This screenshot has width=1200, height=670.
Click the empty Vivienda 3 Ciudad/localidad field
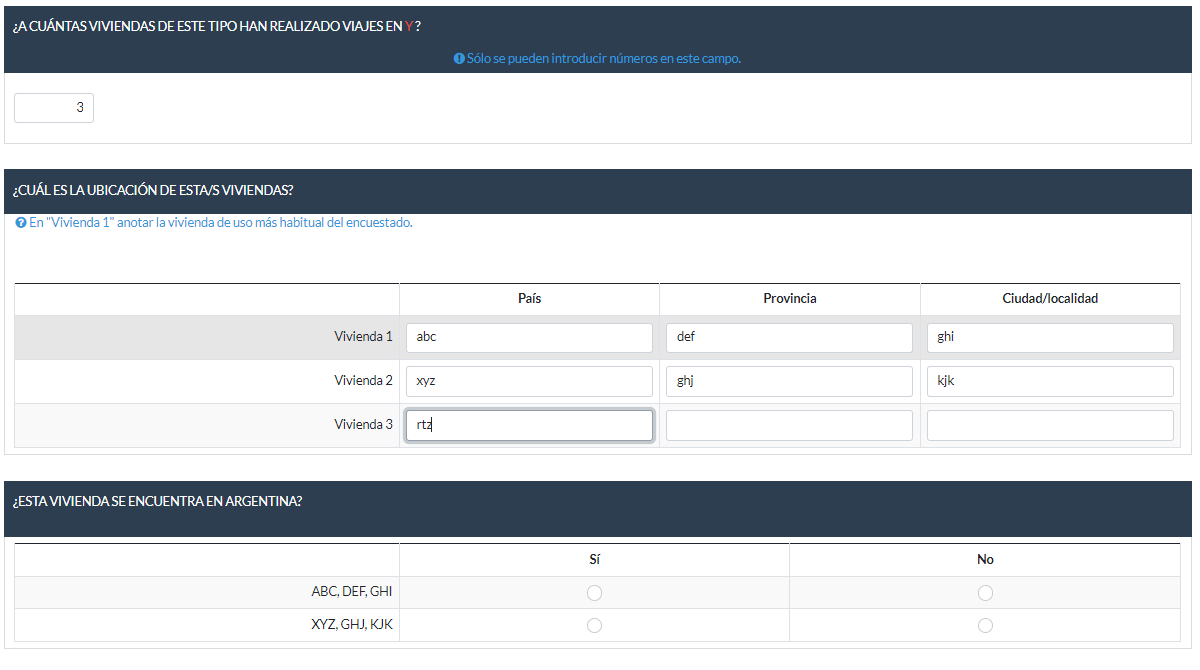point(1050,425)
